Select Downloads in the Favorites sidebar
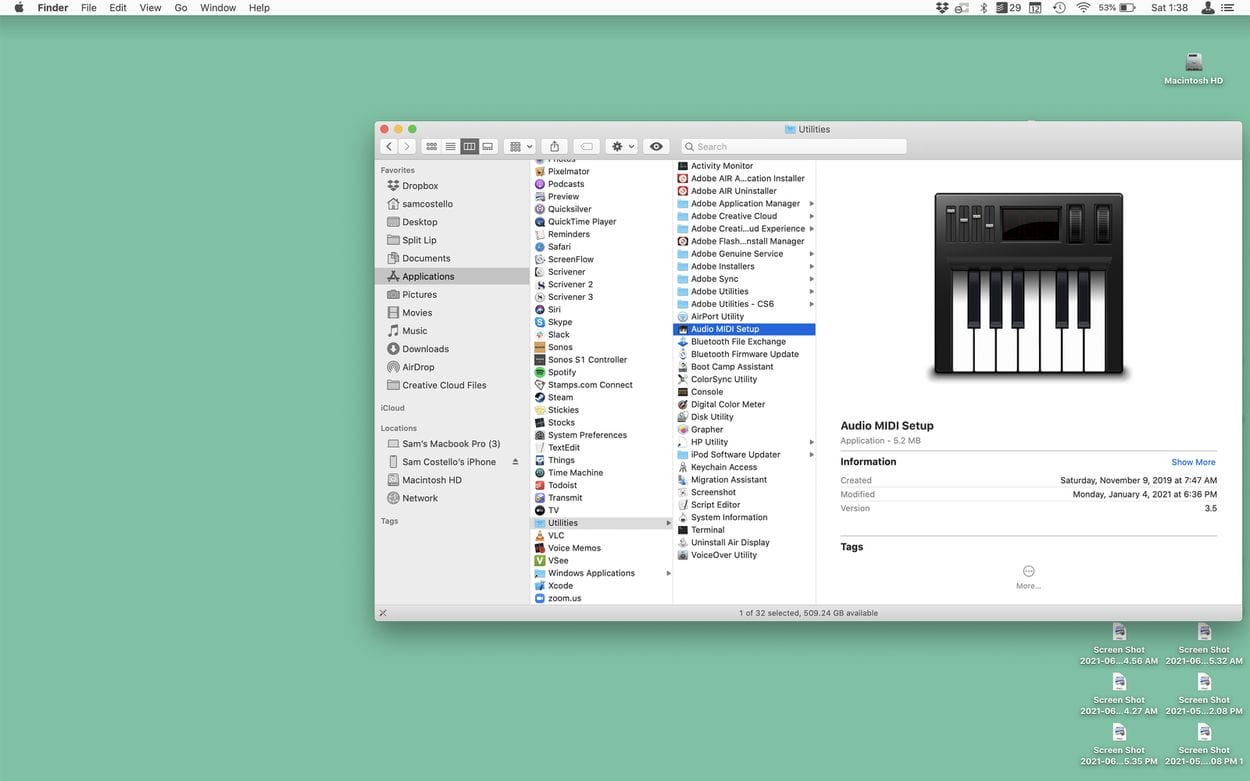 tap(425, 349)
